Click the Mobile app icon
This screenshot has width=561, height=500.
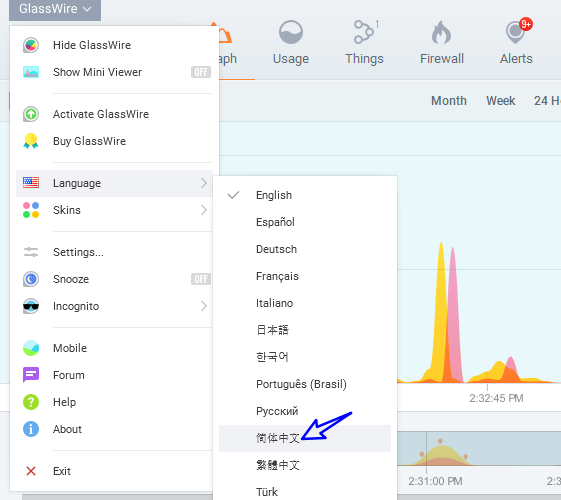(31, 348)
